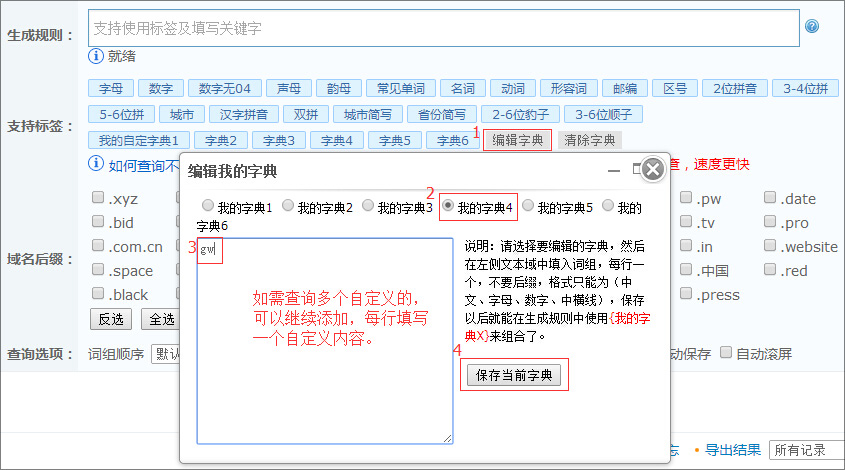The width and height of the screenshot is (845, 470).
Task: Minimize the 编辑我的字典 dialog
Action: coord(614,170)
